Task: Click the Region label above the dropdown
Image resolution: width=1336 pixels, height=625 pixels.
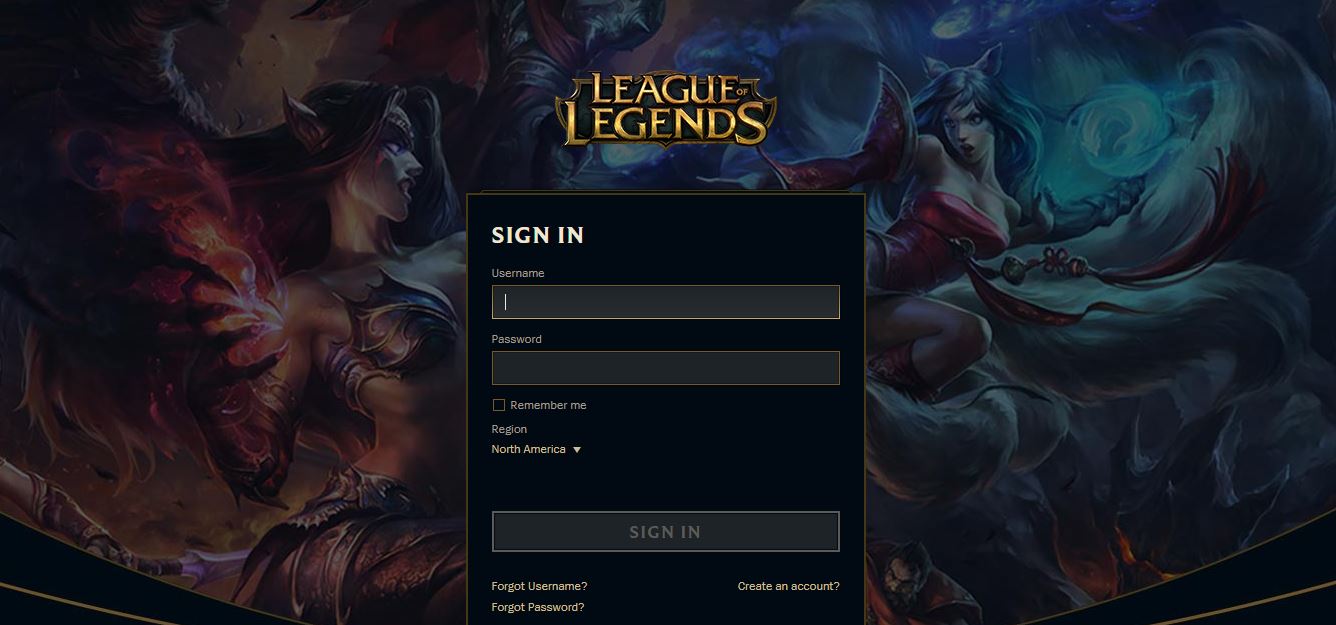Action: tap(509, 429)
